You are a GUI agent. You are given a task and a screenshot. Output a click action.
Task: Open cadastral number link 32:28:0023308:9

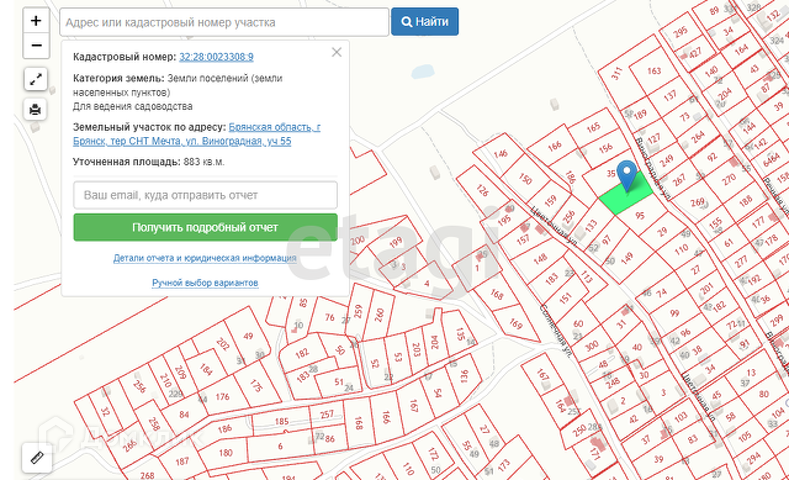216,58
